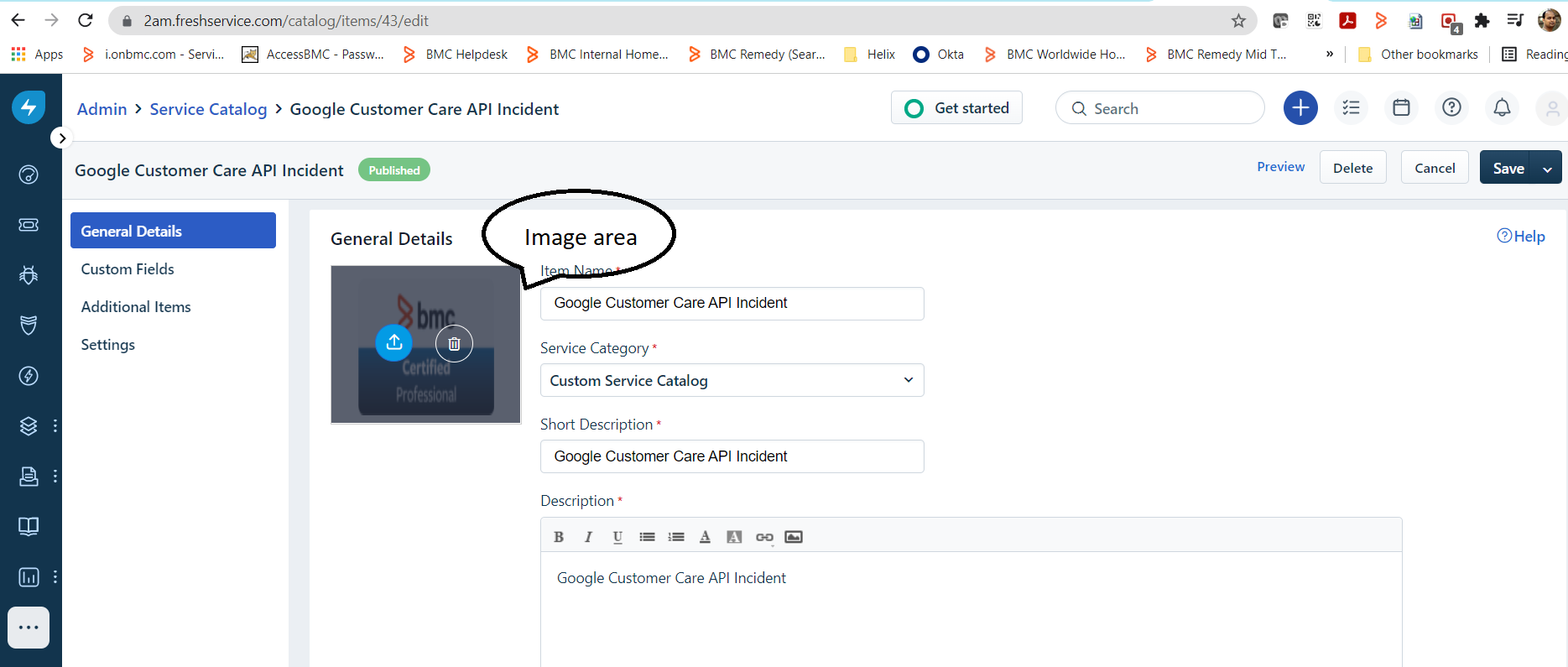Viewport: 1568px width, 667px height.
Task: Open the notifications bell icon
Action: click(x=1502, y=107)
